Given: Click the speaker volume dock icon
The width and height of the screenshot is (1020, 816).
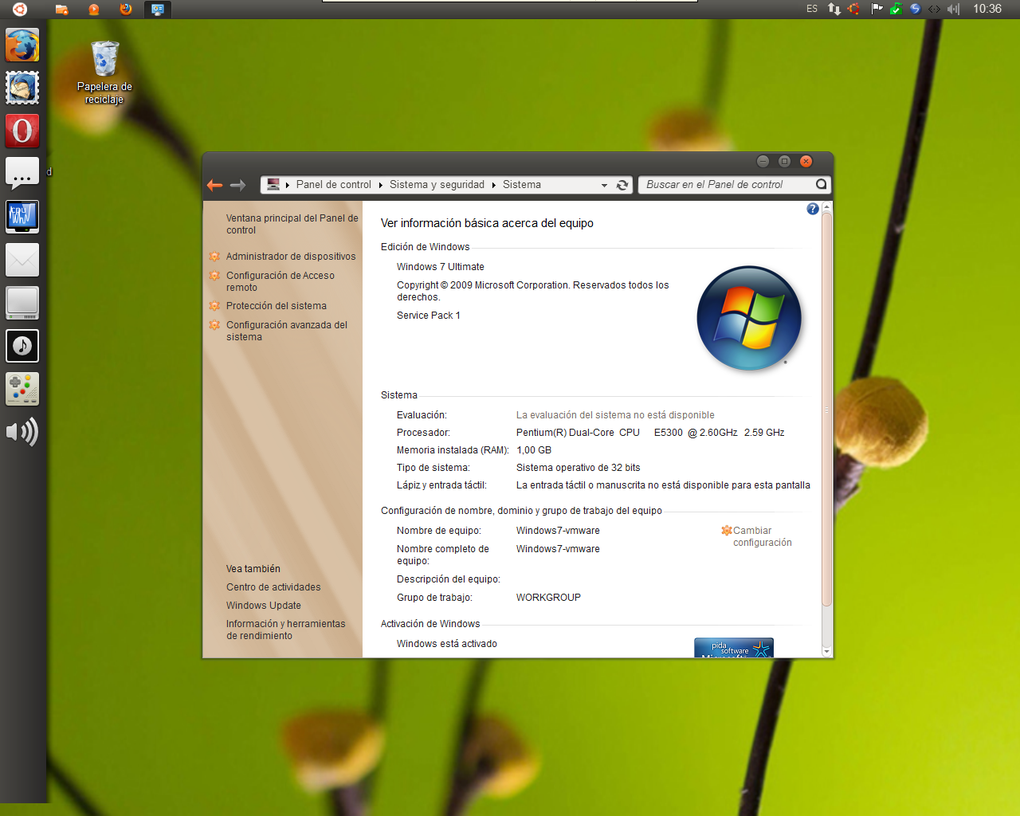Looking at the screenshot, I should [x=22, y=431].
